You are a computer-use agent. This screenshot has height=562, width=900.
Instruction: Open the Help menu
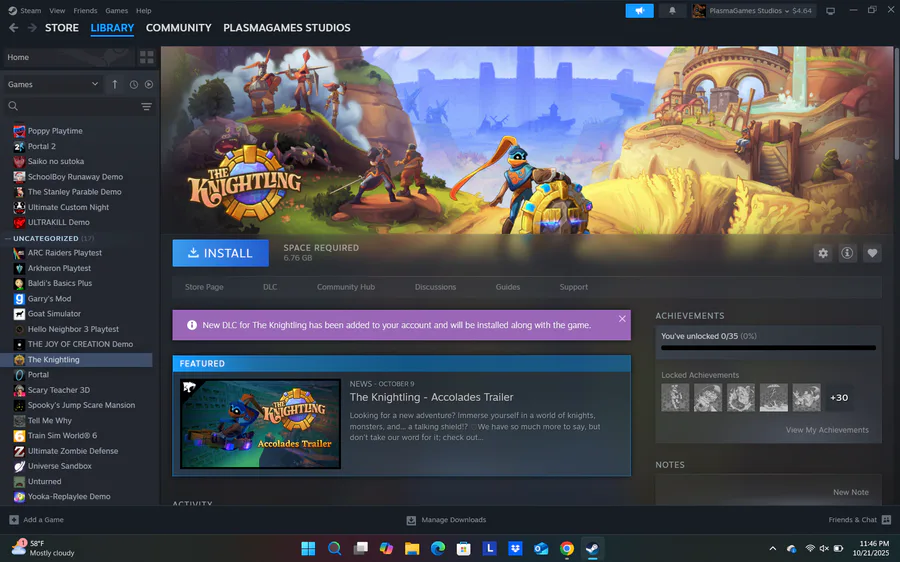pos(143,10)
